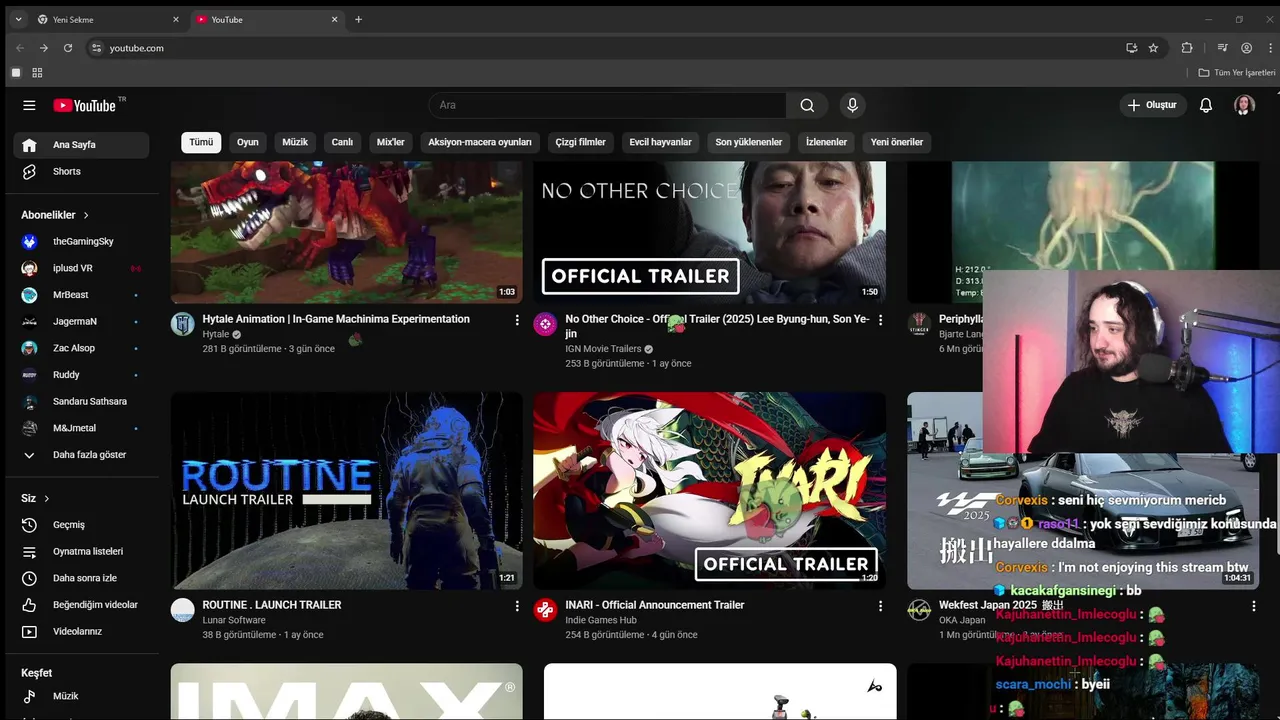Screen dimensions: 1280x720
Task: Select the Tümü filter chip
Action: (201, 142)
